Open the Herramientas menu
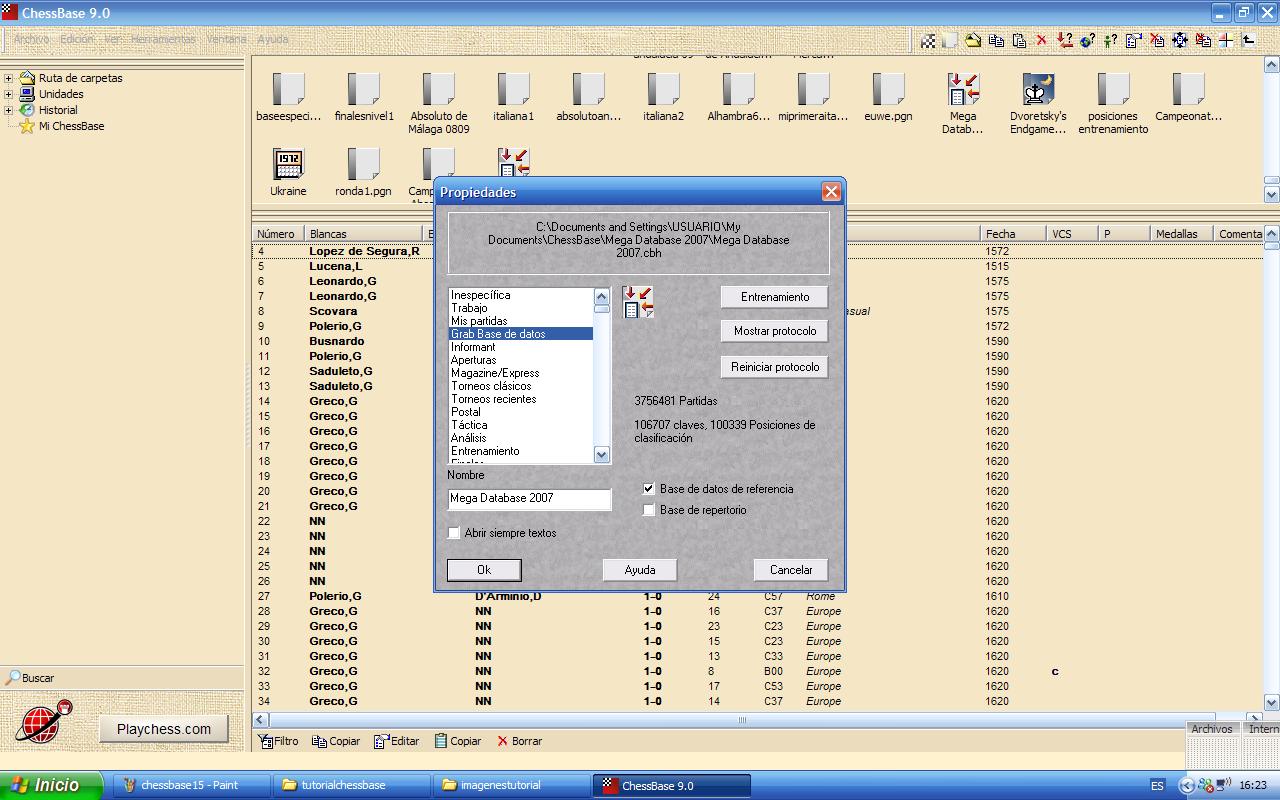Viewport: 1280px width, 800px height. click(163, 40)
